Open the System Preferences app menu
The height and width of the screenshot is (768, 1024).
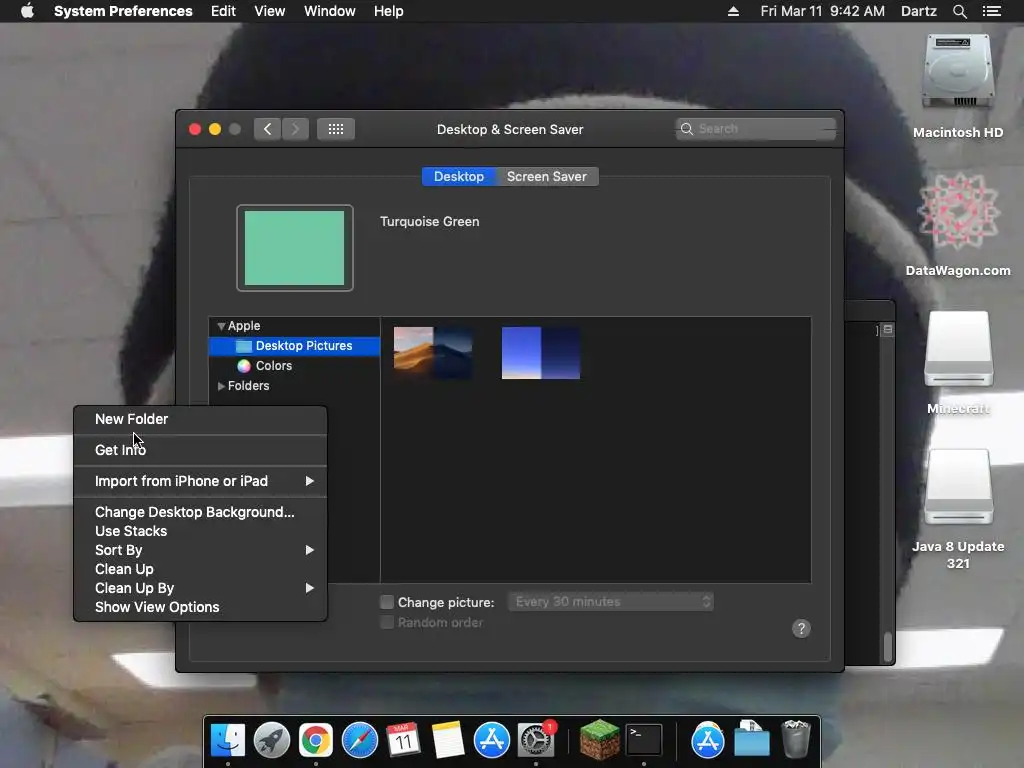[x=123, y=11]
